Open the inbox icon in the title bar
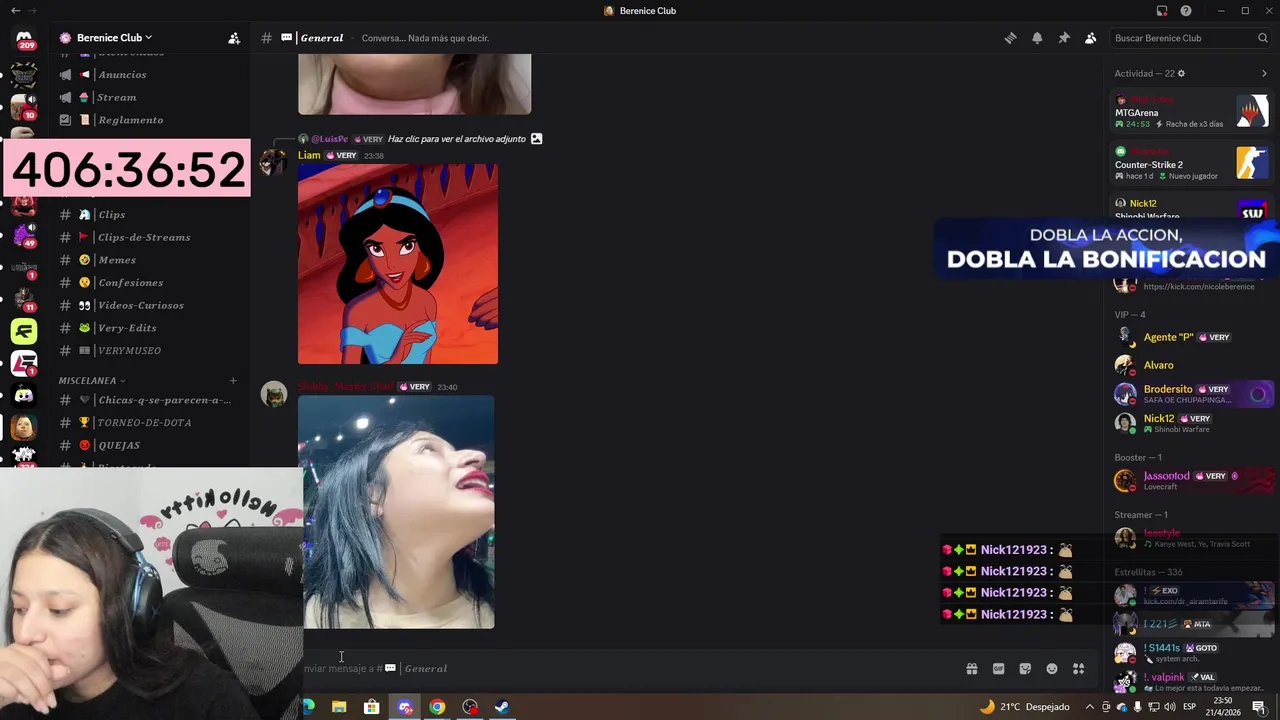The height and width of the screenshot is (720, 1280). [x=1162, y=11]
